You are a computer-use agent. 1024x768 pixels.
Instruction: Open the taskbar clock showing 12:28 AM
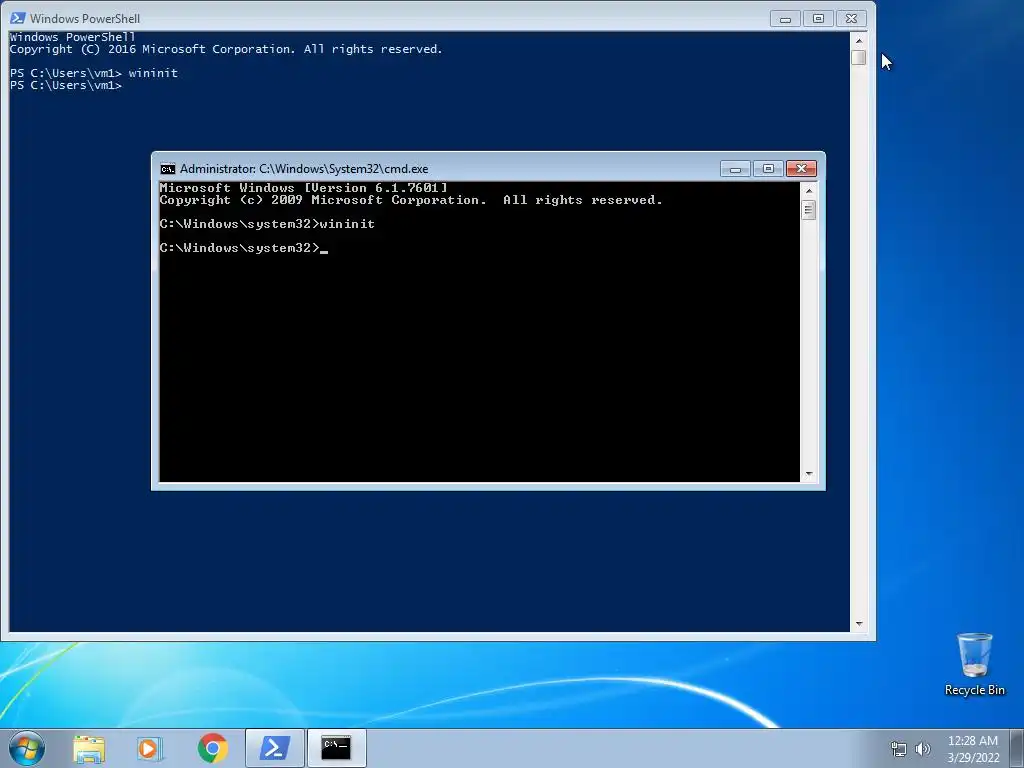[x=973, y=749]
